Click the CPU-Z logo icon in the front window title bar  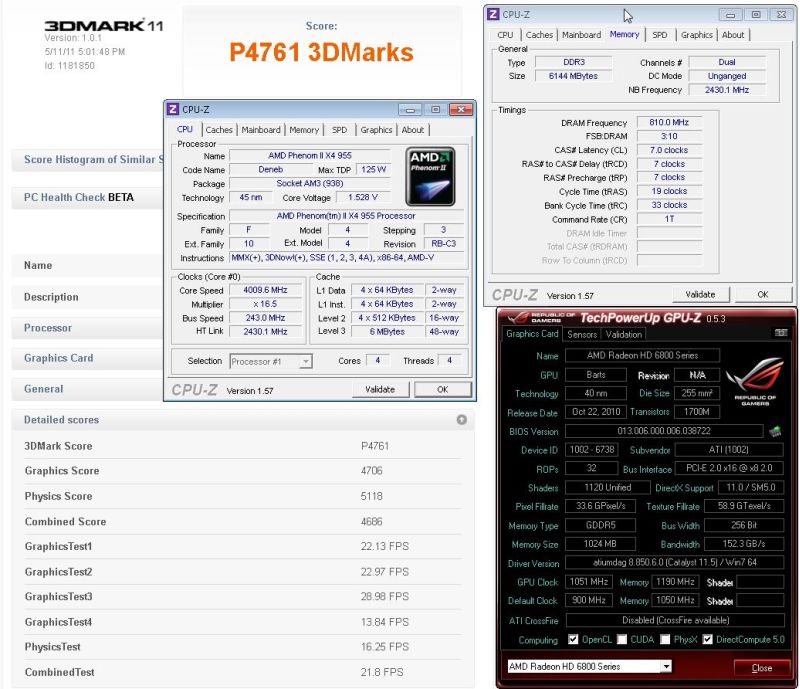click(173, 109)
